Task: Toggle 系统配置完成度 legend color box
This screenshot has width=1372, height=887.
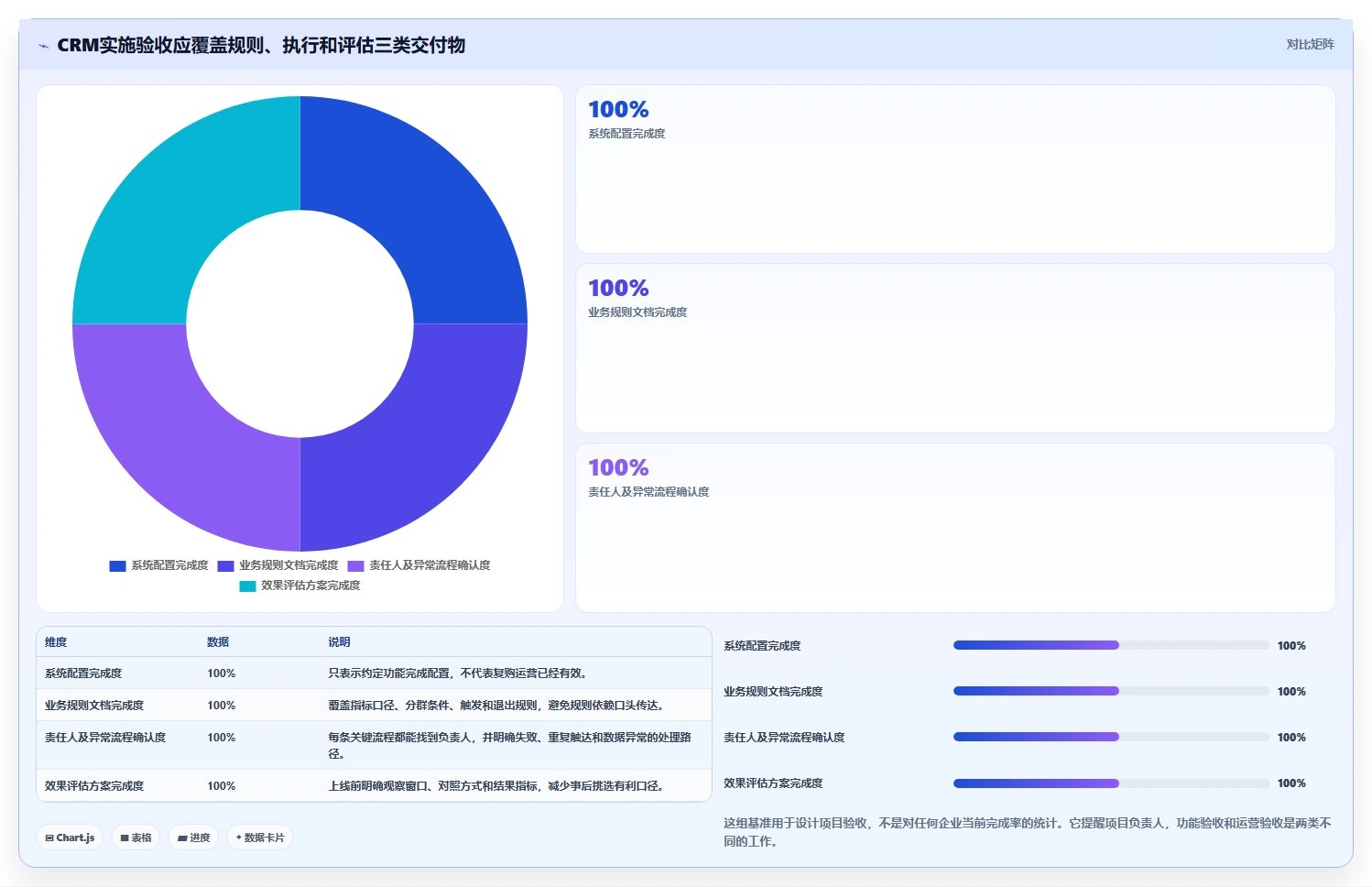Action: coord(117,566)
